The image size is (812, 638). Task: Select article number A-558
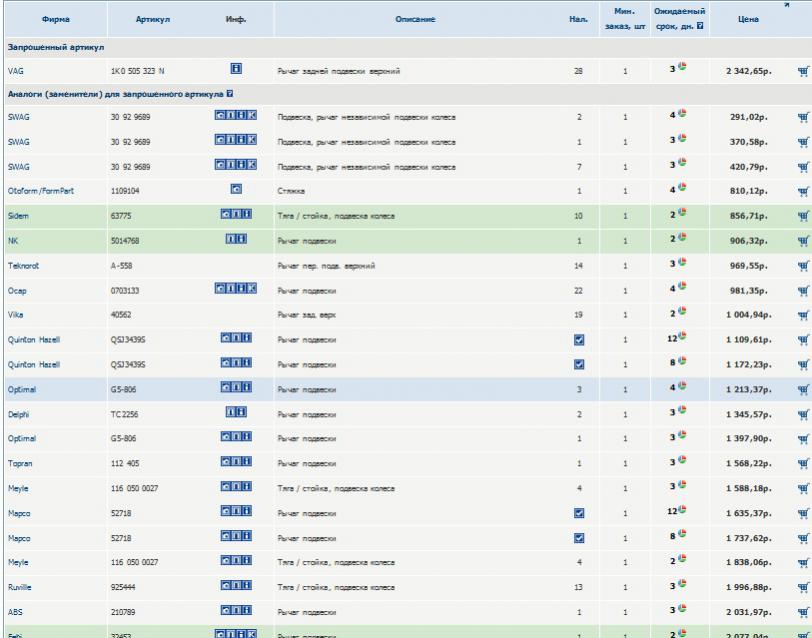pos(121,266)
